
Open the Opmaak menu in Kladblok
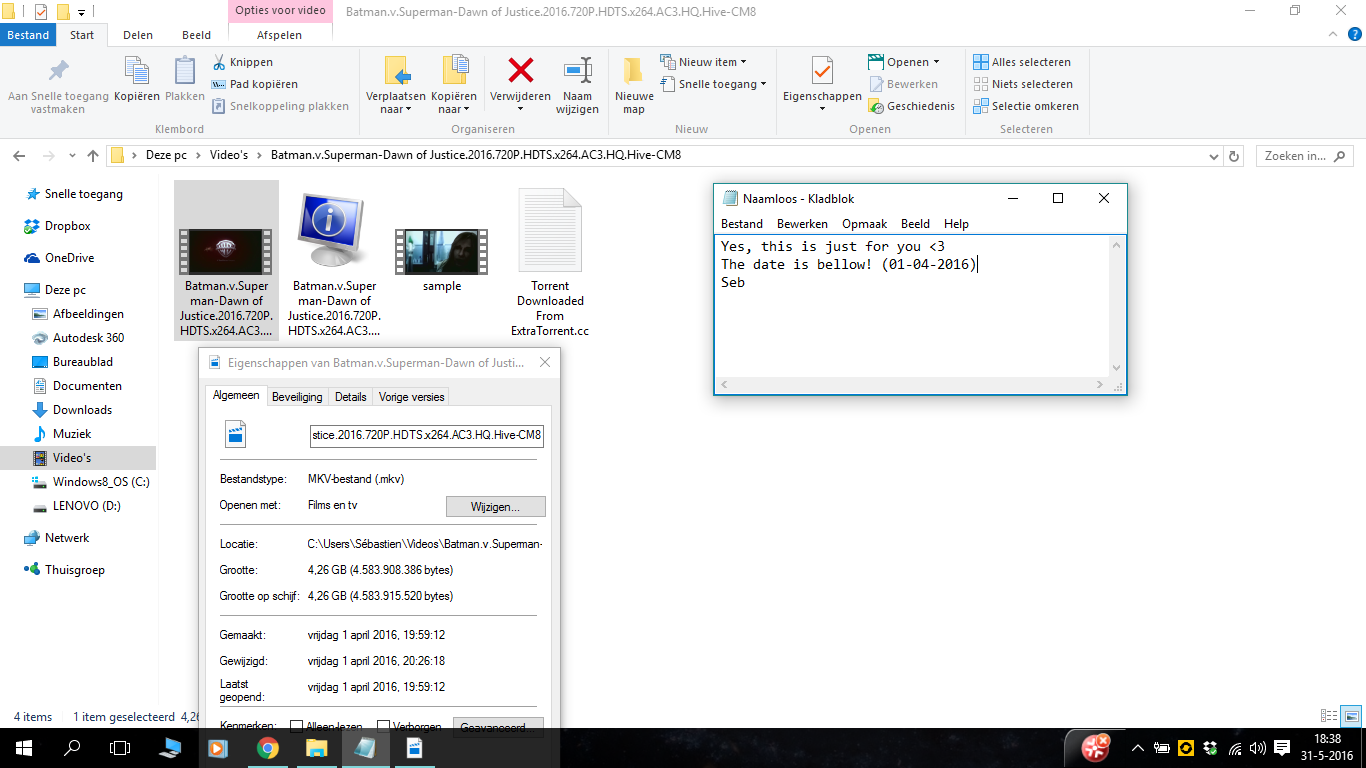pos(864,224)
